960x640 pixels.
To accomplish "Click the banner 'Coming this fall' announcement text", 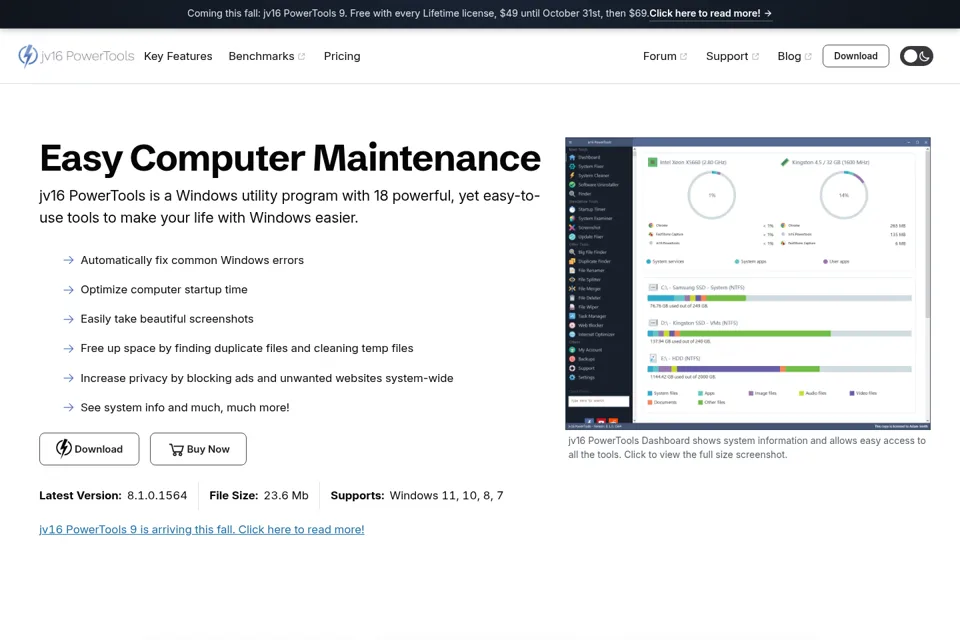I will (417, 13).
